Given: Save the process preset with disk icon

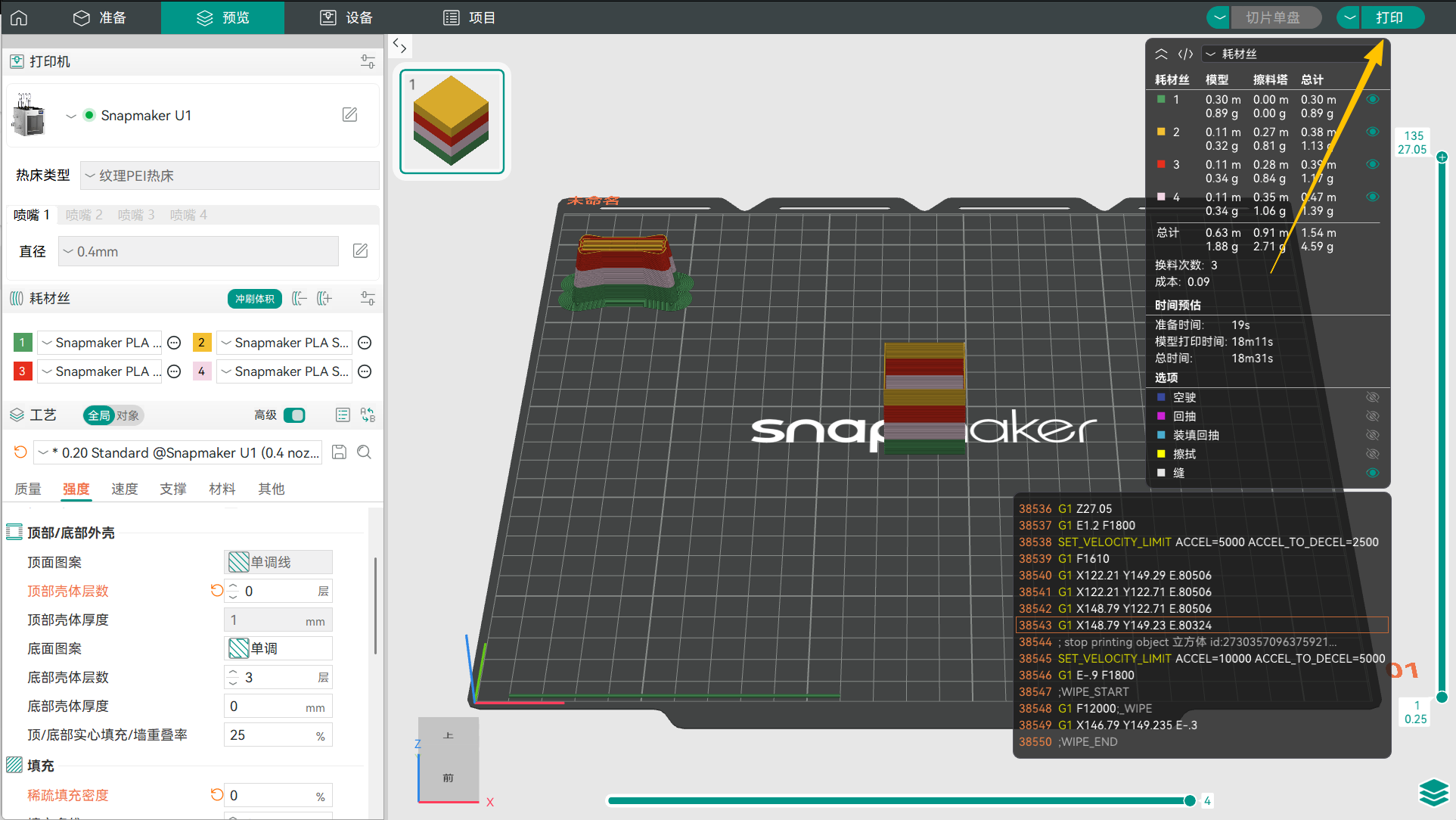Looking at the screenshot, I should tap(340, 452).
